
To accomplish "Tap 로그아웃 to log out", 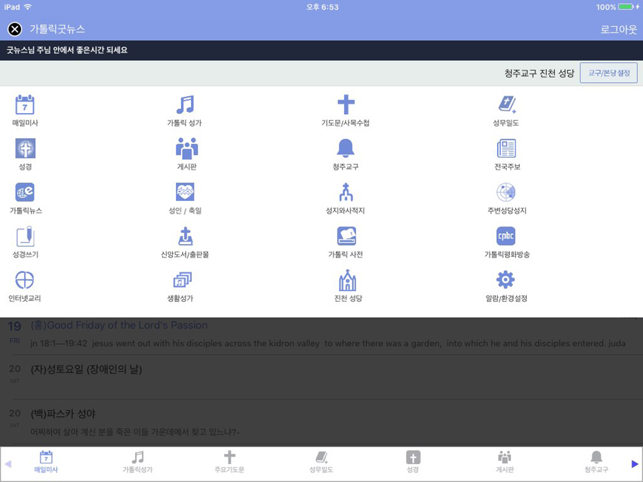I will coord(618,30).
